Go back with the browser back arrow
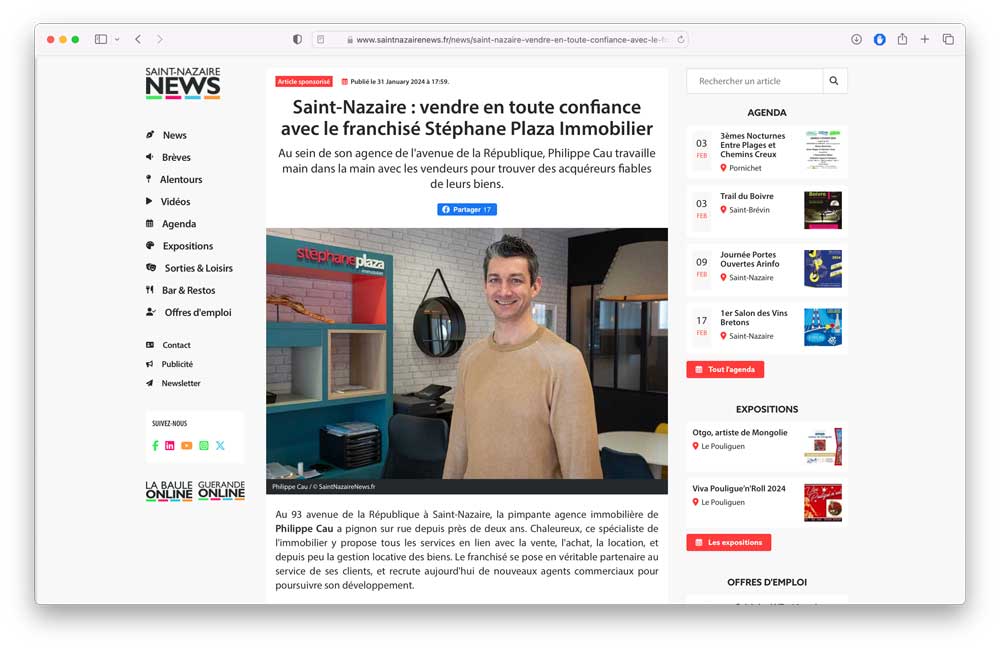Screen dimensions: 1000x650 (x=138, y=39)
